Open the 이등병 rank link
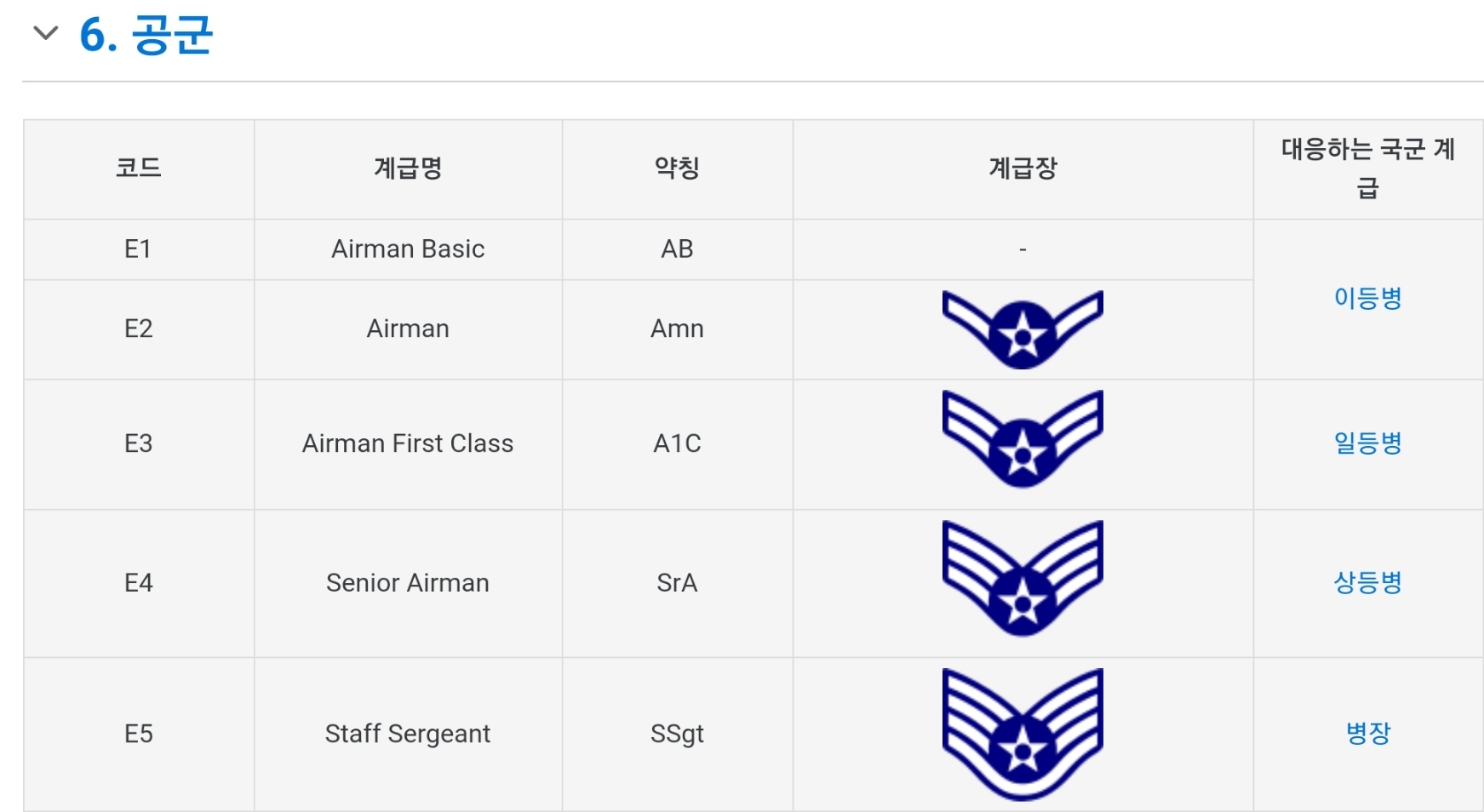 click(x=1367, y=298)
